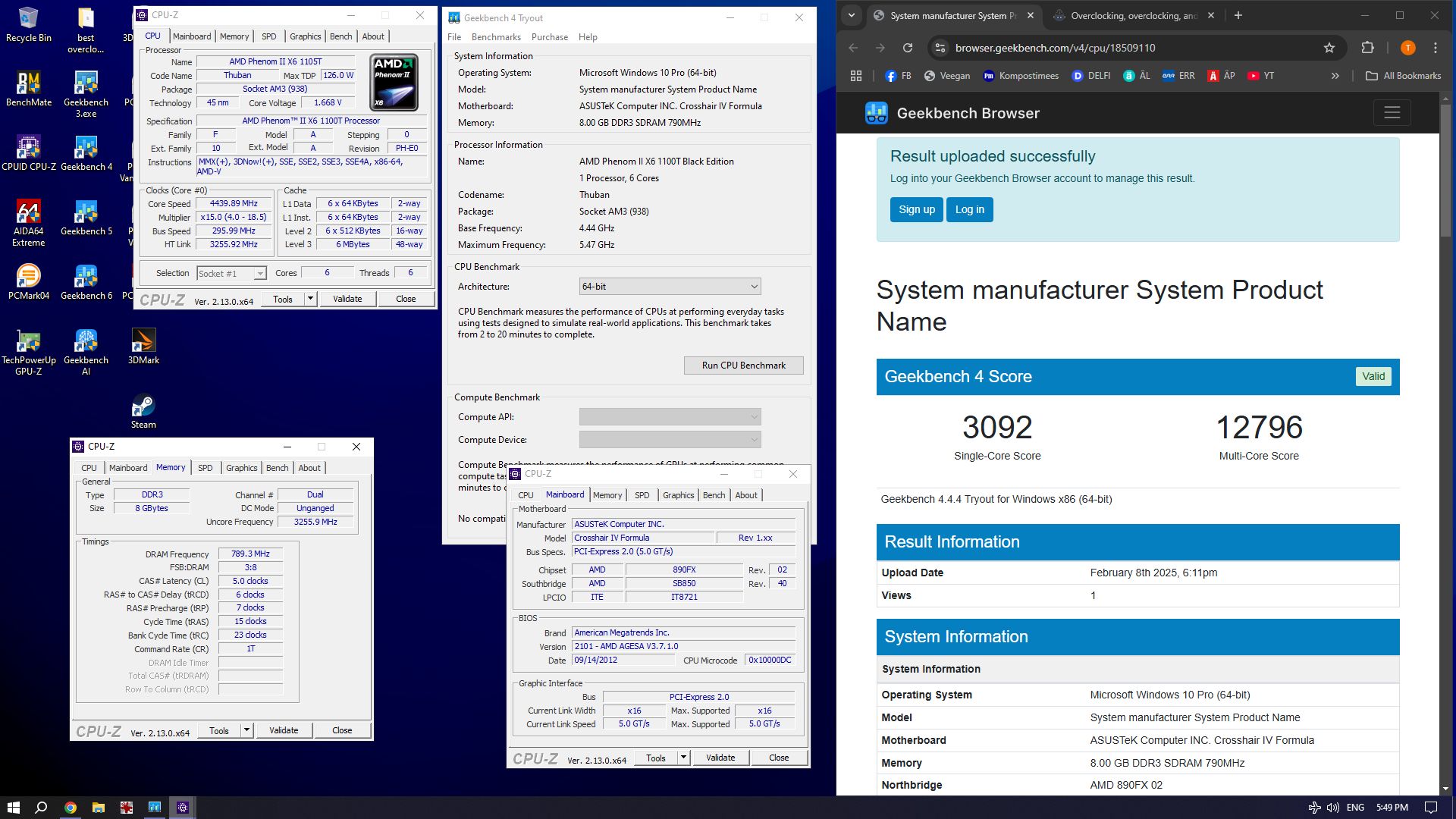The height and width of the screenshot is (819, 1456).
Task: Open the Recycle Bin desktop icon
Action: coord(28,24)
